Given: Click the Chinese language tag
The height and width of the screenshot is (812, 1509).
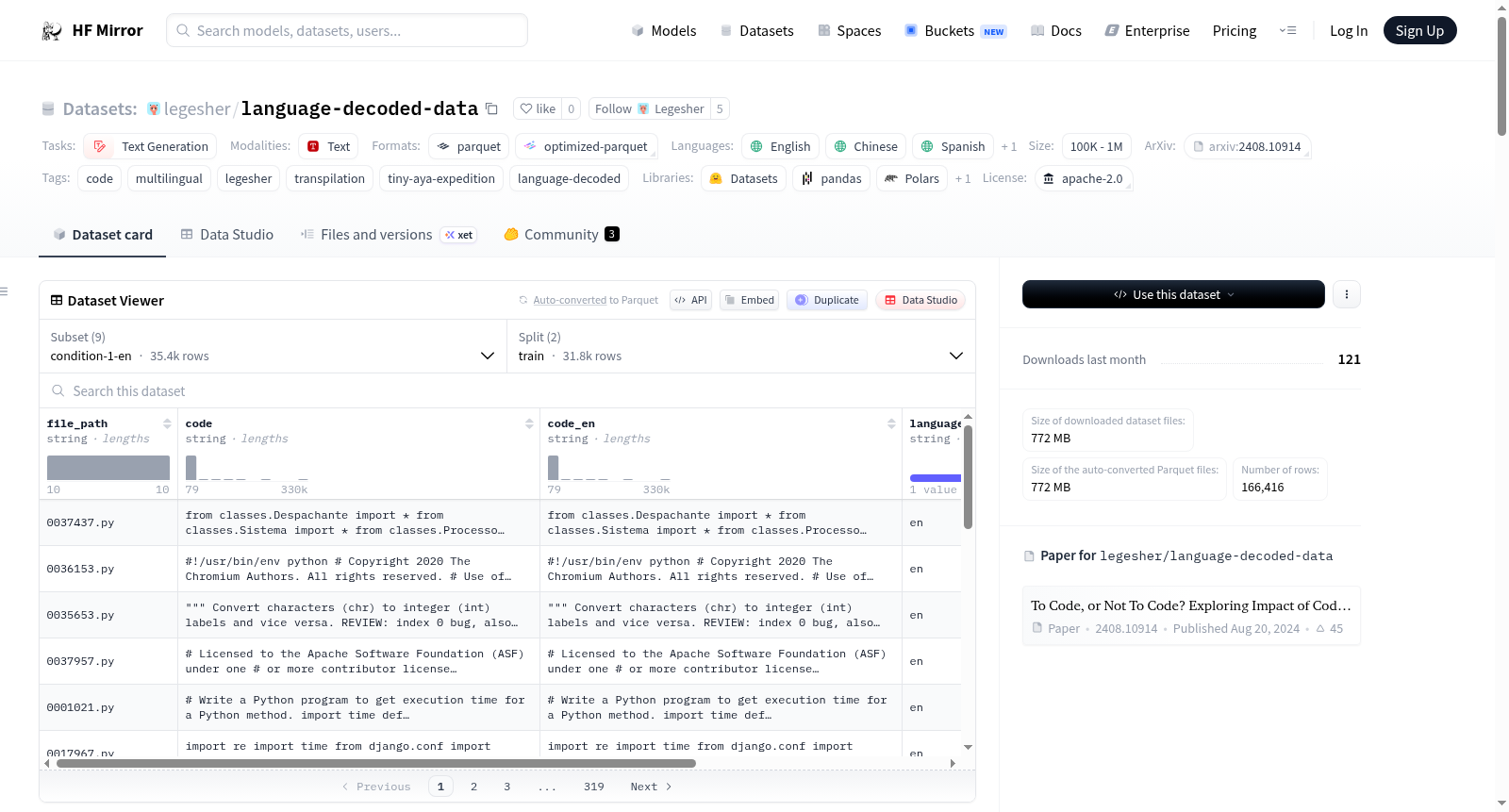Looking at the screenshot, I should click(x=866, y=146).
